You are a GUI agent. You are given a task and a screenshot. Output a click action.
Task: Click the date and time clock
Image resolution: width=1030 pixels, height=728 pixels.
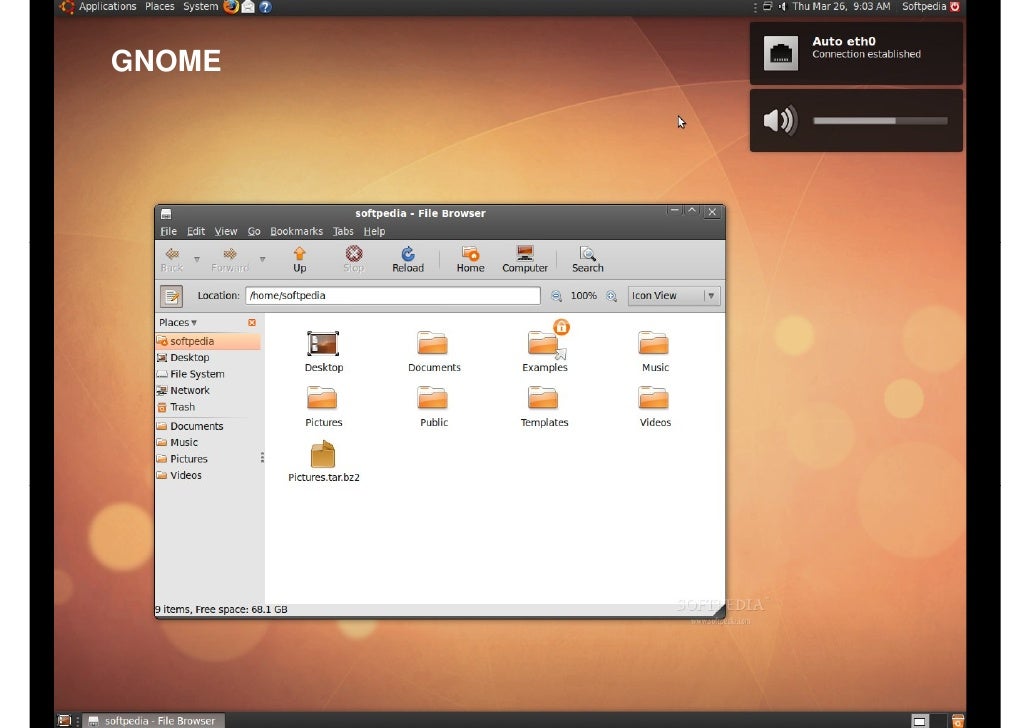(x=841, y=7)
